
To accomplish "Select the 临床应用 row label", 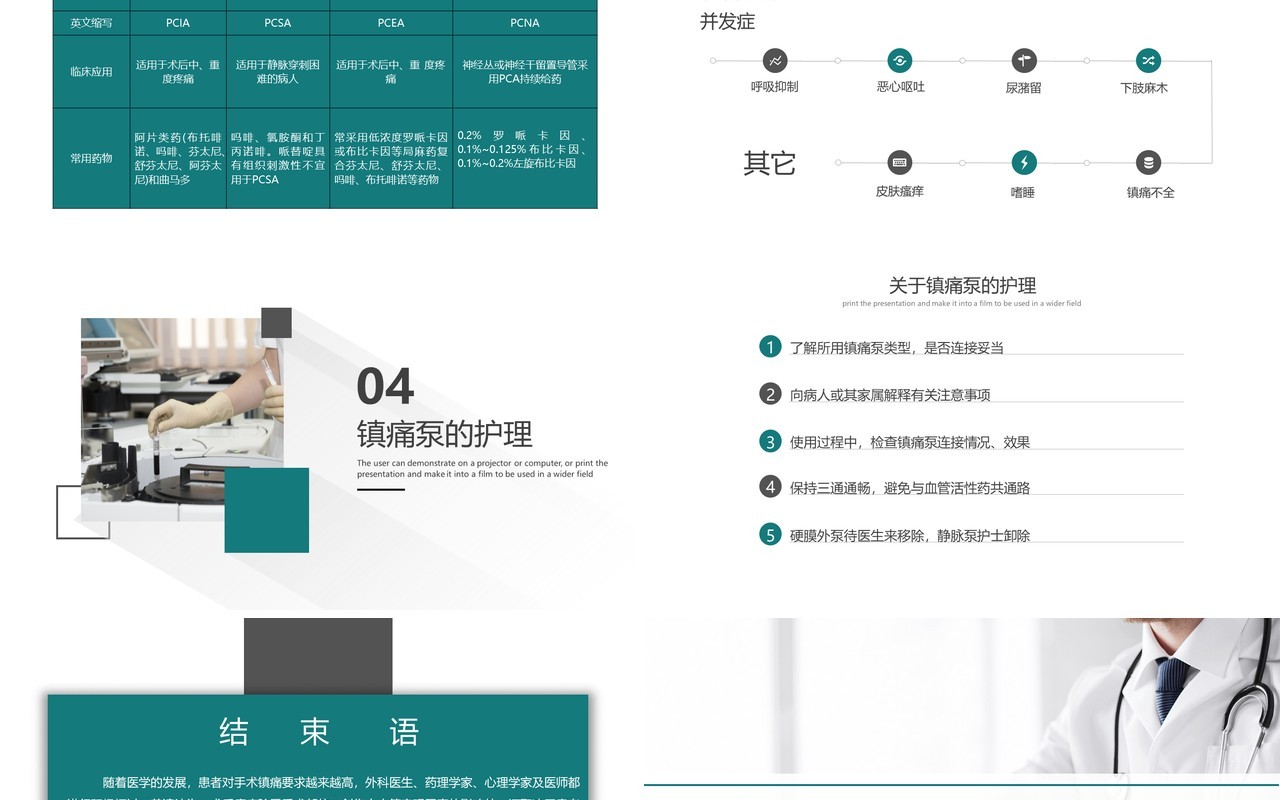I will click(x=91, y=71).
